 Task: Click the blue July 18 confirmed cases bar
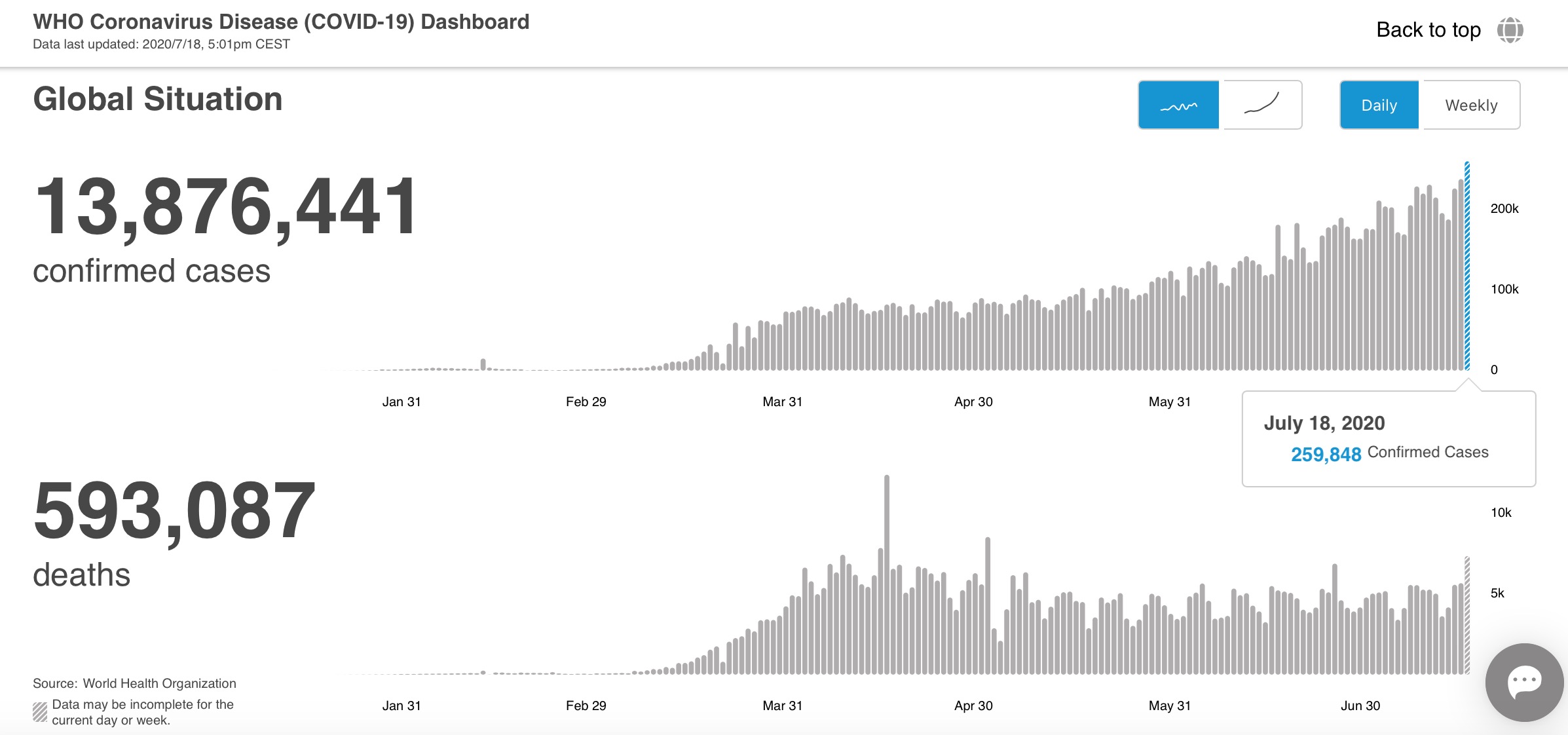tap(1467, 269)
